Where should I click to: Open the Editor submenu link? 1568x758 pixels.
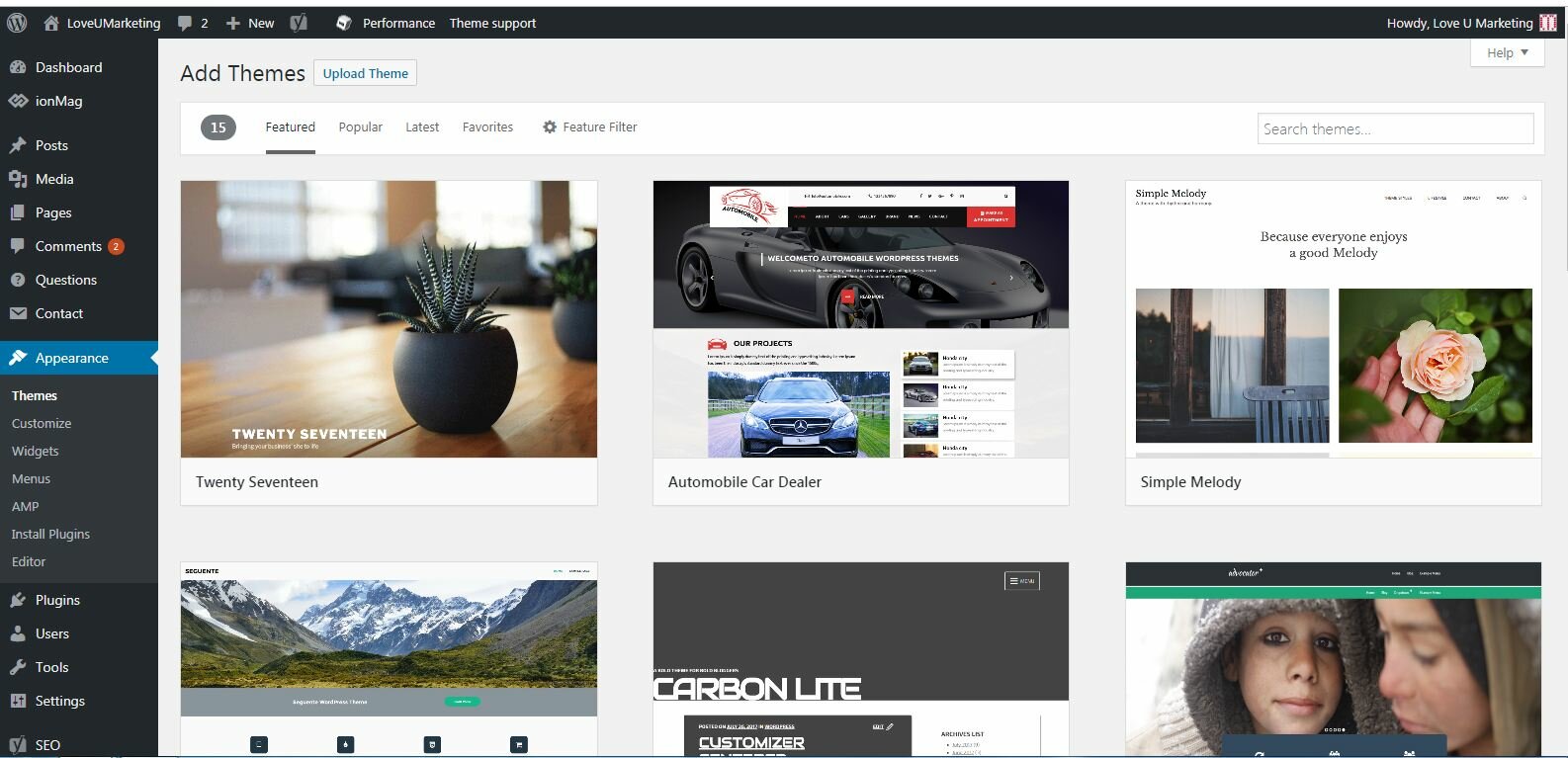tap(29, 561)
